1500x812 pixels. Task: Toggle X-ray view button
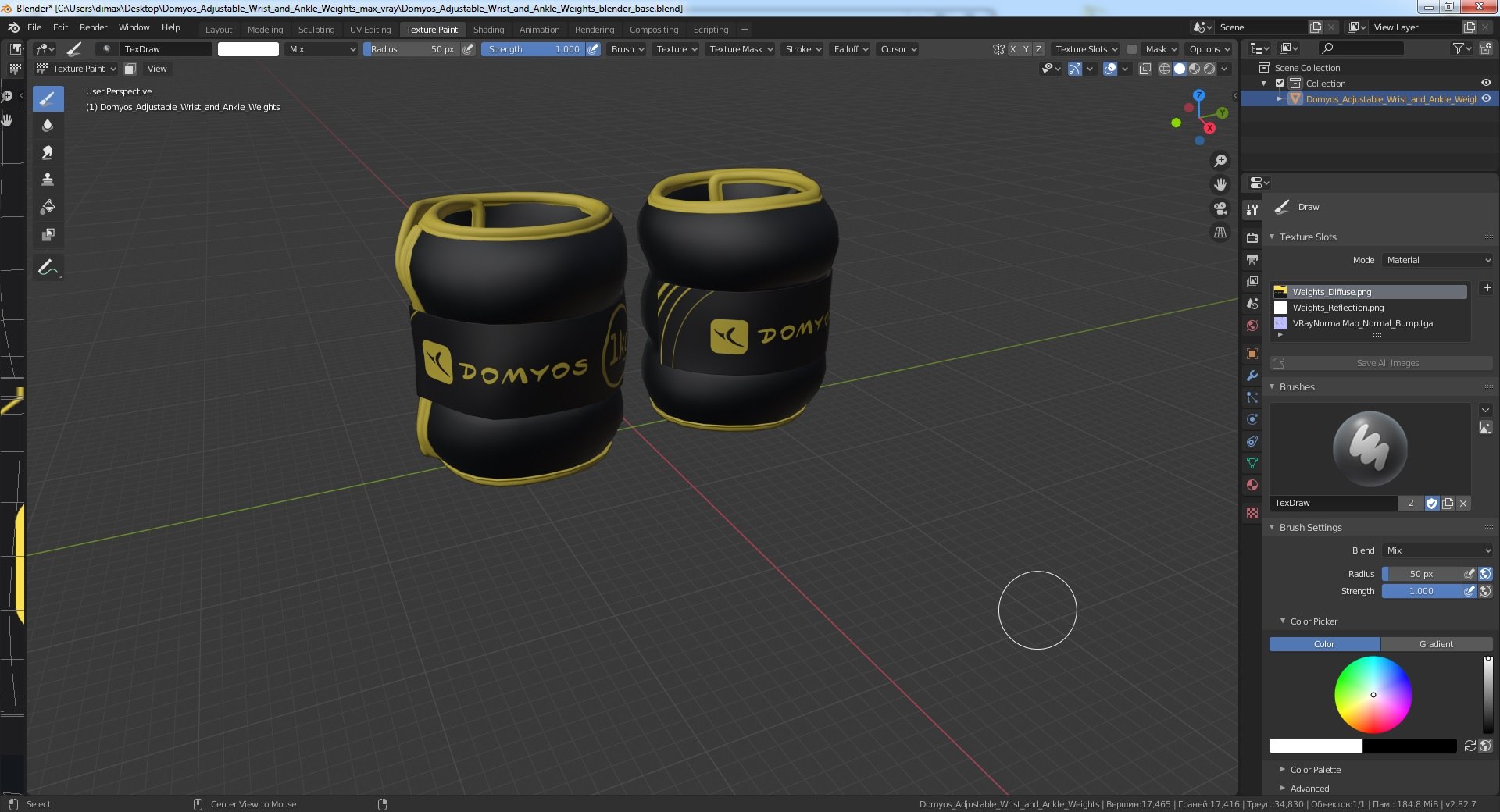tap(1145, 69)
